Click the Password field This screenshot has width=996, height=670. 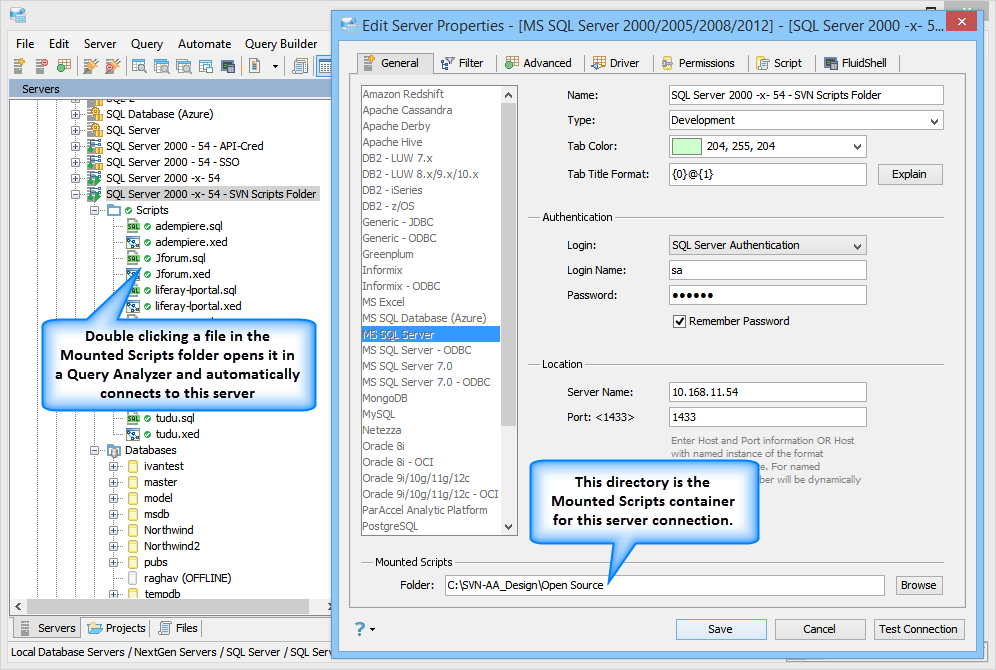point(767,295)
